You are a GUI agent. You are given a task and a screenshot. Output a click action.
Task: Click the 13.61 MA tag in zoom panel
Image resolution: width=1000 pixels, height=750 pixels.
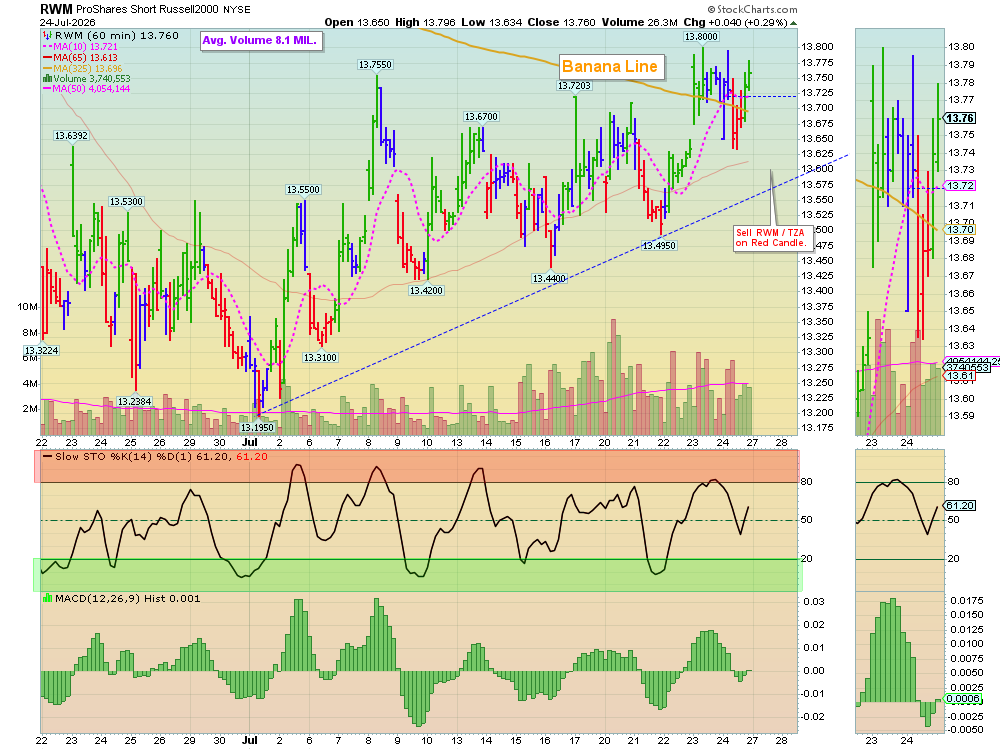click(959, 376)
